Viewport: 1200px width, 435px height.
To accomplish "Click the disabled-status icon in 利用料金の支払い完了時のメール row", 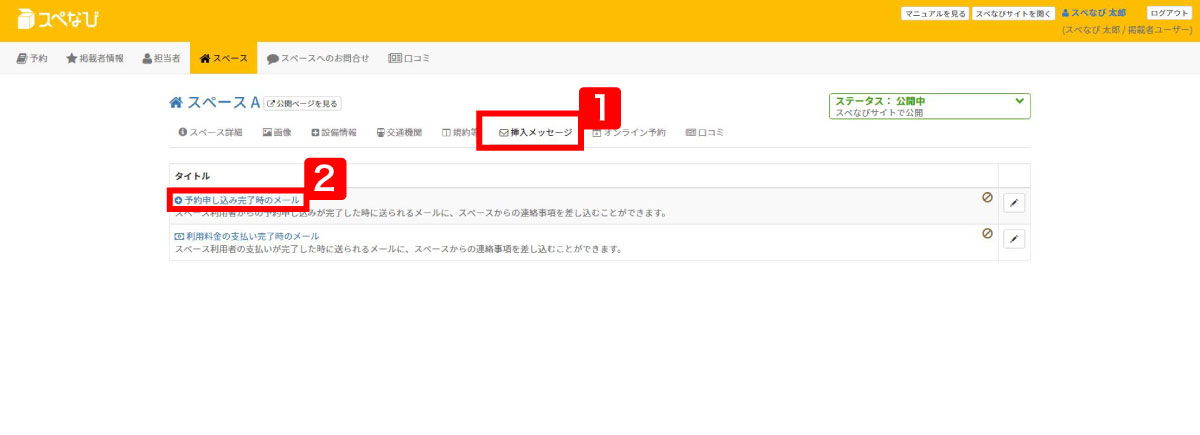I will tap(987, 233).
